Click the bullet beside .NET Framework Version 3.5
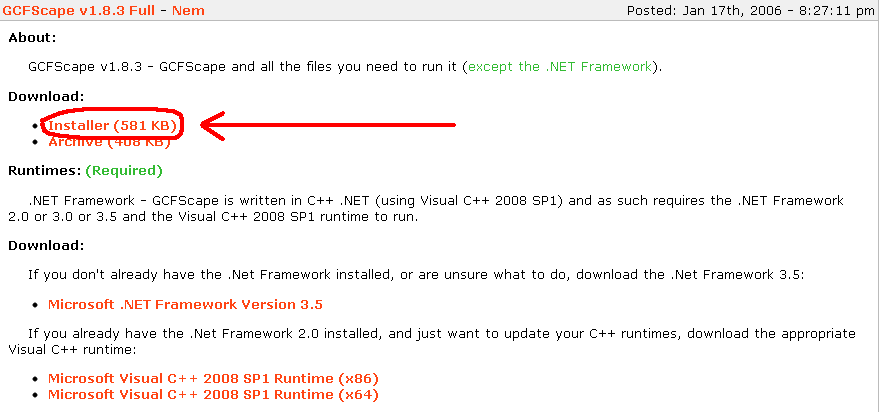Viewport: 879px width, 412px height. tap(38, 304)
